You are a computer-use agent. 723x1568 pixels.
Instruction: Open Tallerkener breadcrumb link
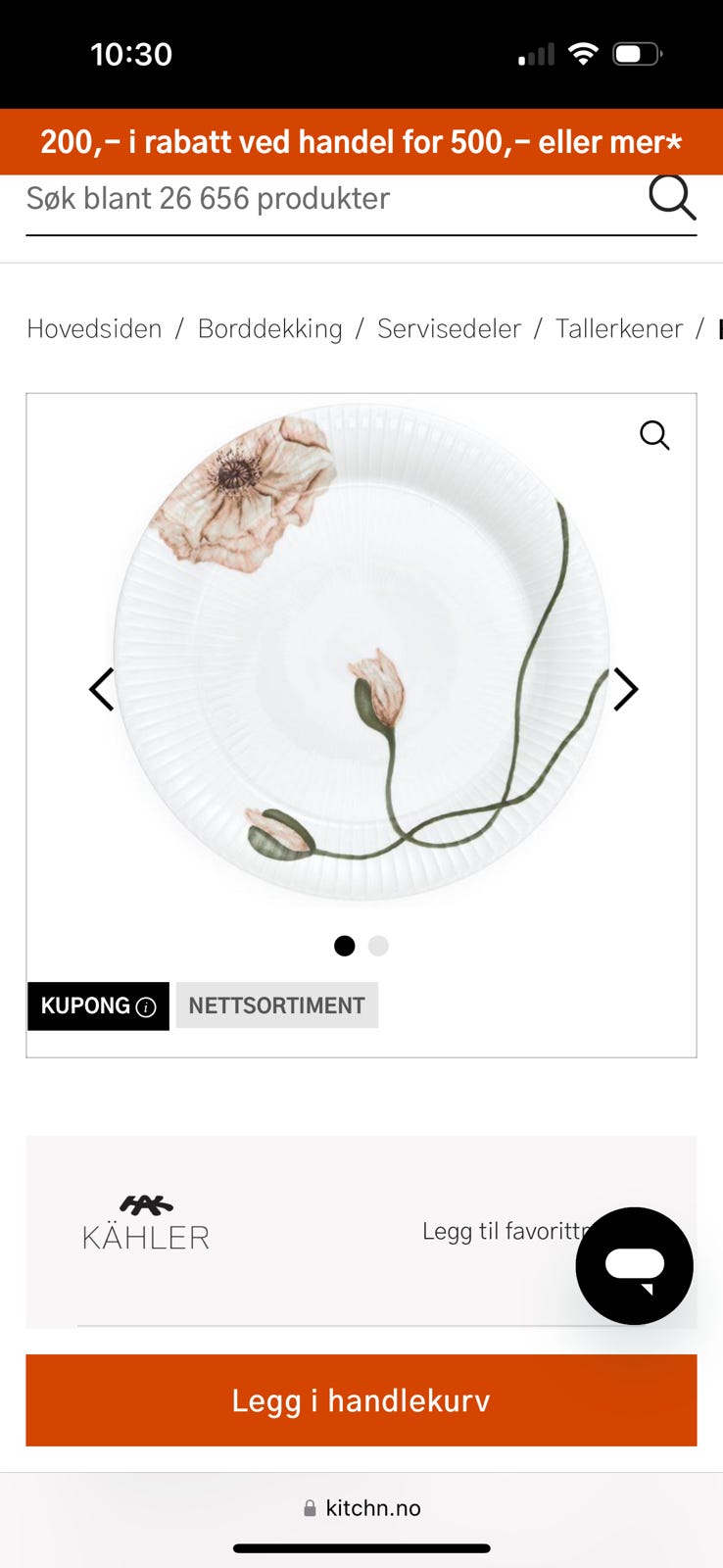[x=619, y=328]
